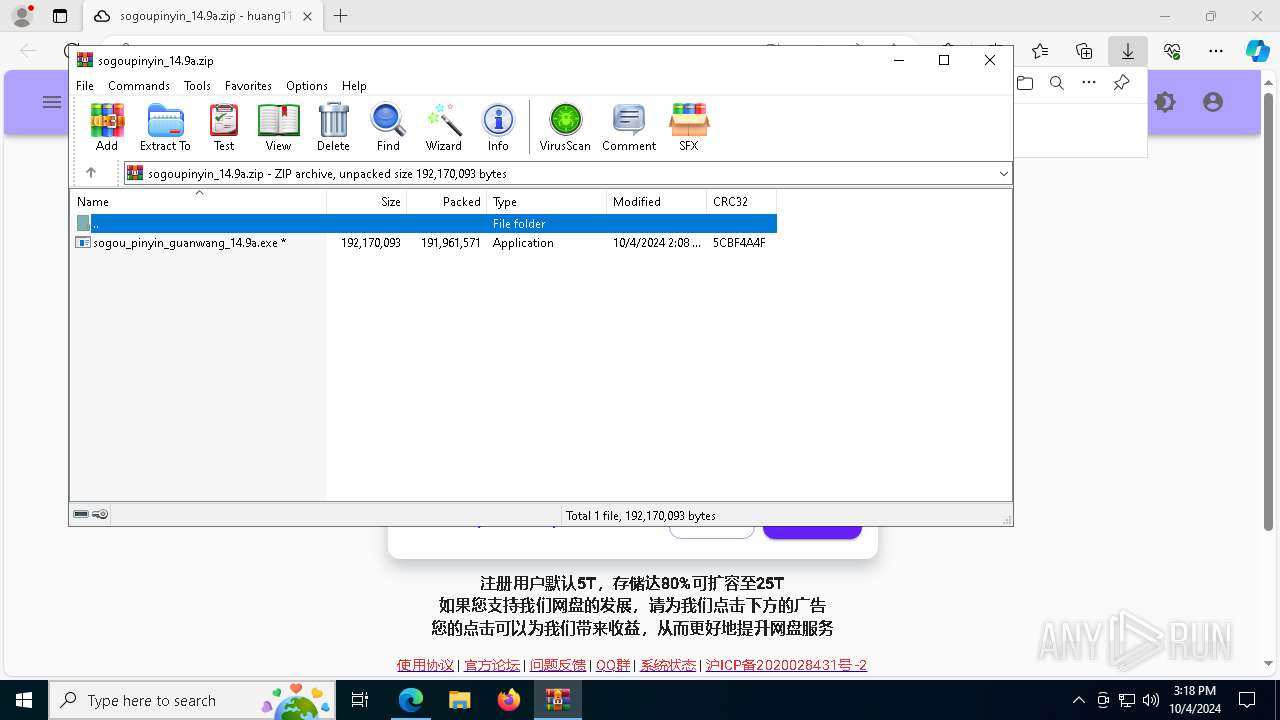1280x720 pixels.
Task: Show hidden system tray icons
Action: [1078, 700]
